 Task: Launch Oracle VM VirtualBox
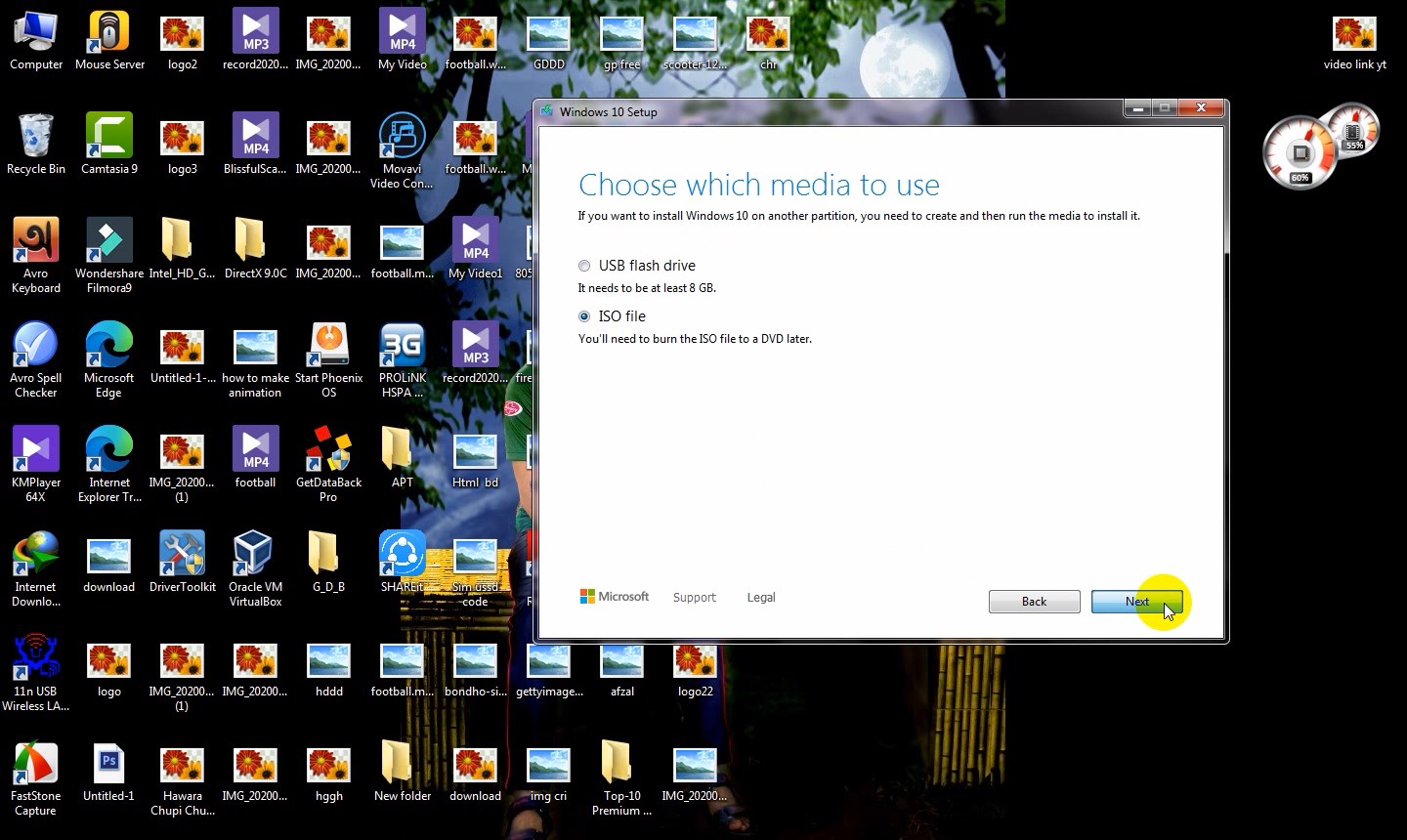(255, 569)
